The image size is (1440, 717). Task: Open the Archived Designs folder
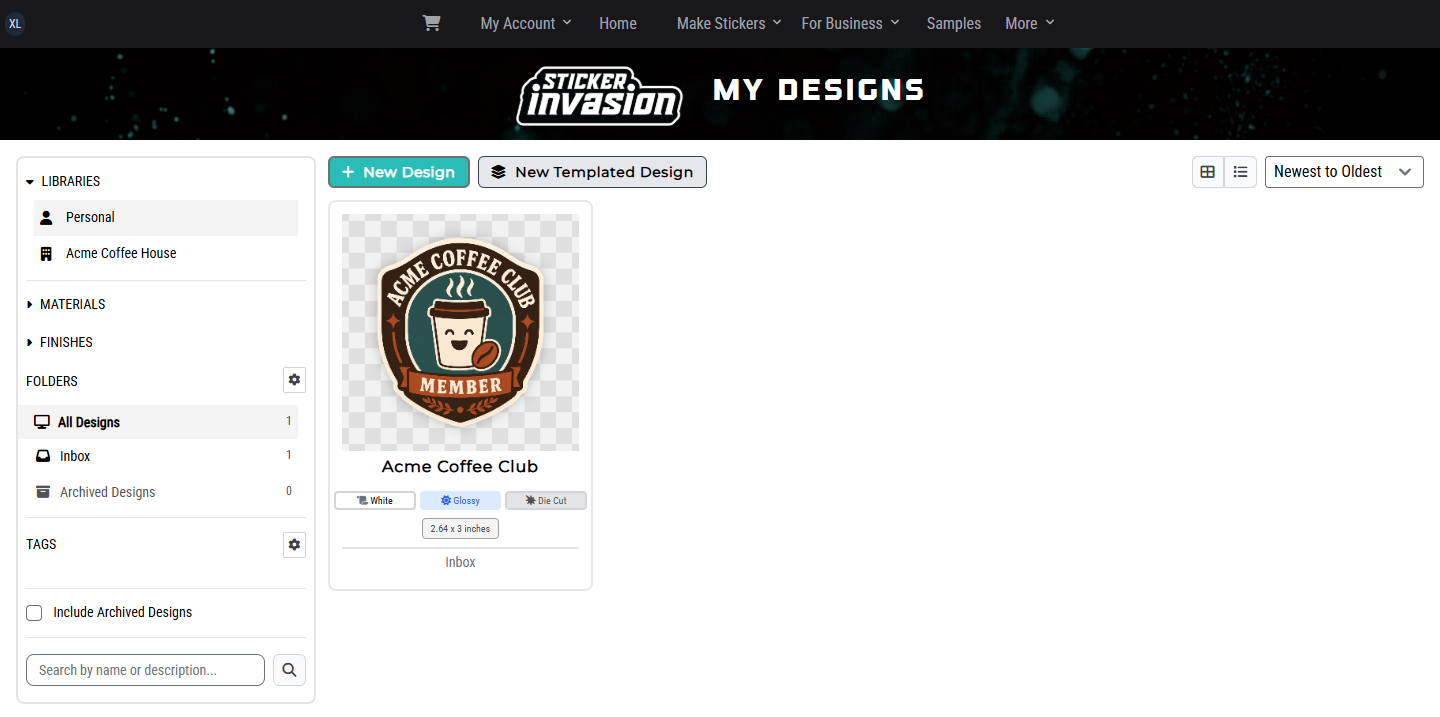(x=158, y=492)
